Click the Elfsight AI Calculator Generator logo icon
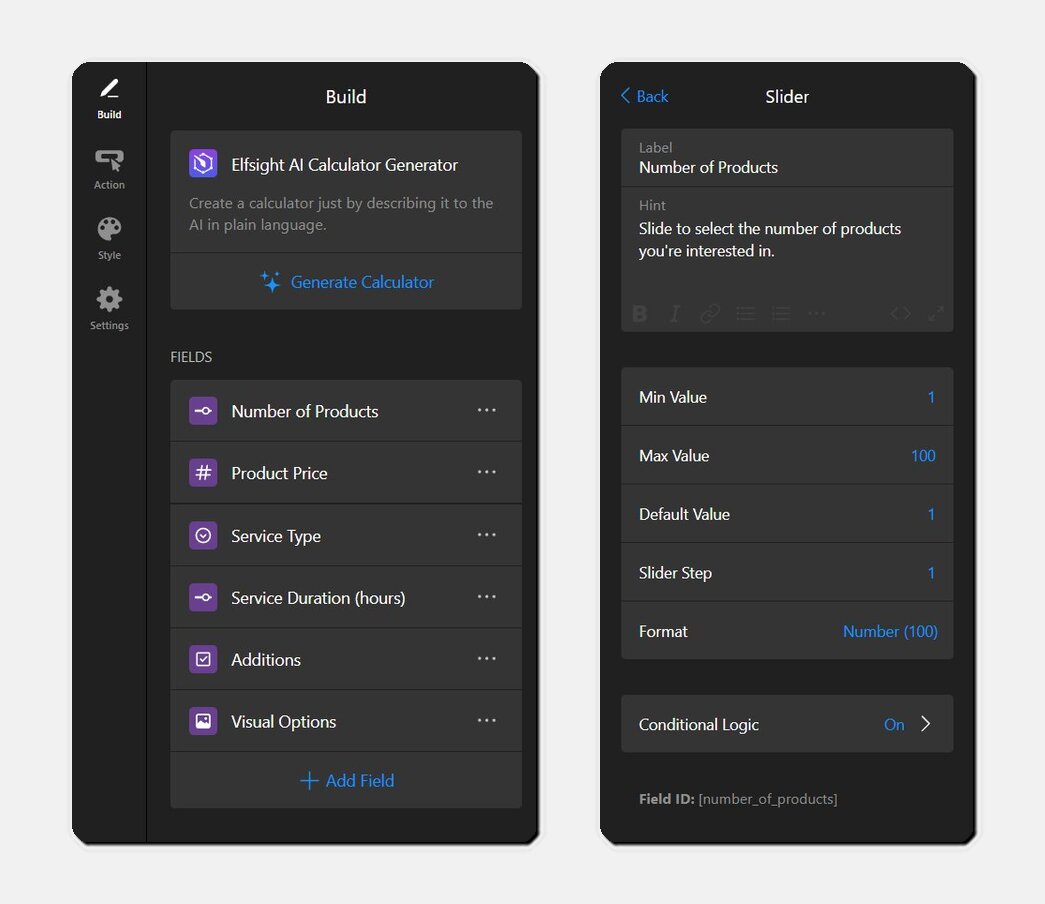Screen dimensions: 1045x904 [x=203, y=163]
